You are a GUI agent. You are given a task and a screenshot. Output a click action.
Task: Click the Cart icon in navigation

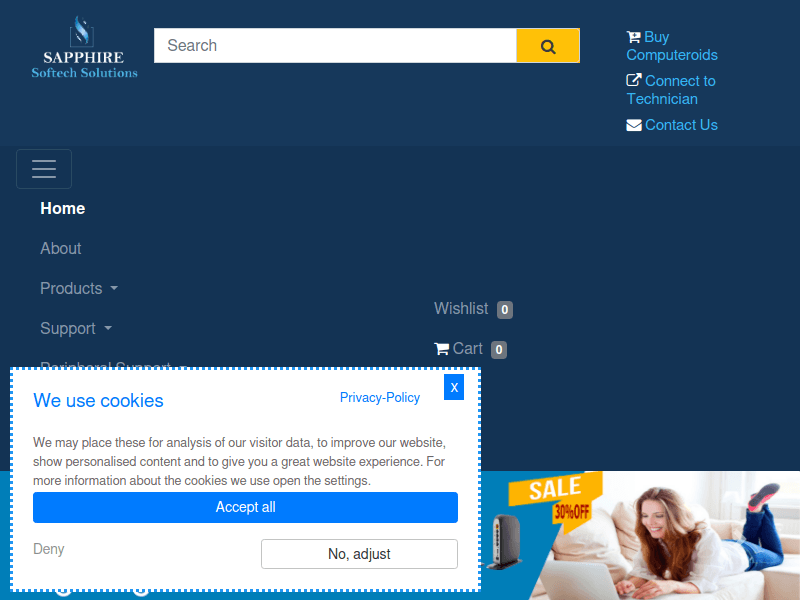click(x=442, y=349)
